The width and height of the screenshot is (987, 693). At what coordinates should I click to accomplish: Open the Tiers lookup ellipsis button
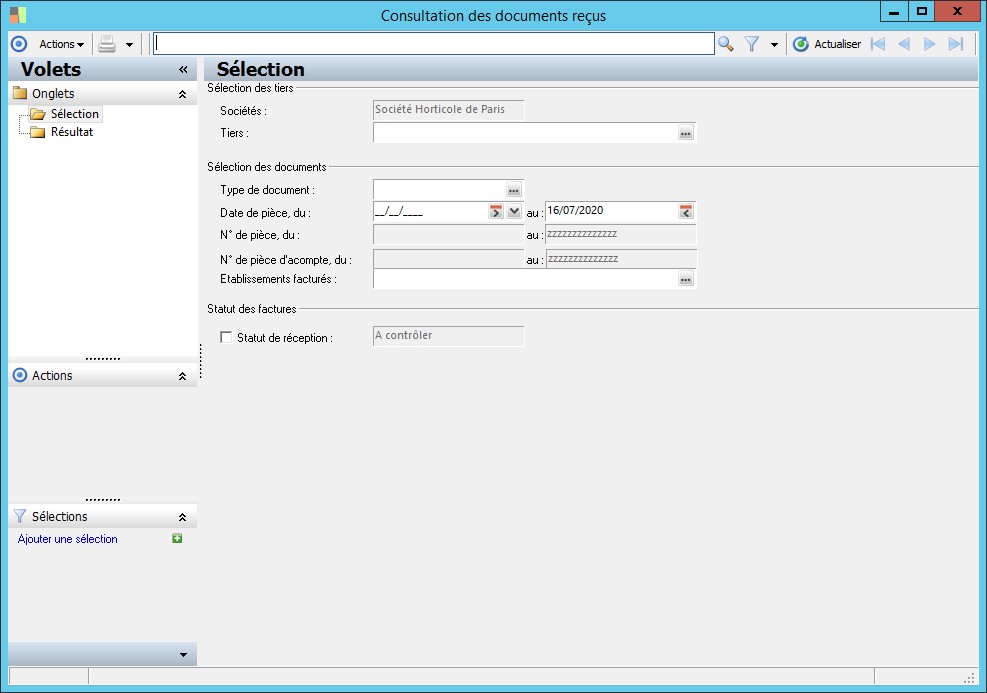coord(685,133)
